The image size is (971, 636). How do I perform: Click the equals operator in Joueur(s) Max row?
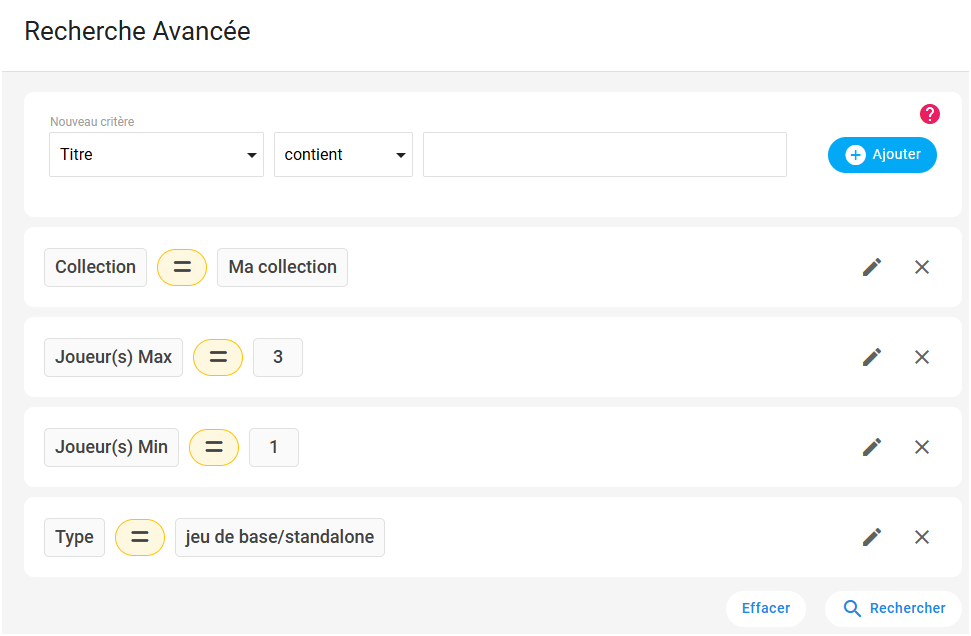(218, 357)
